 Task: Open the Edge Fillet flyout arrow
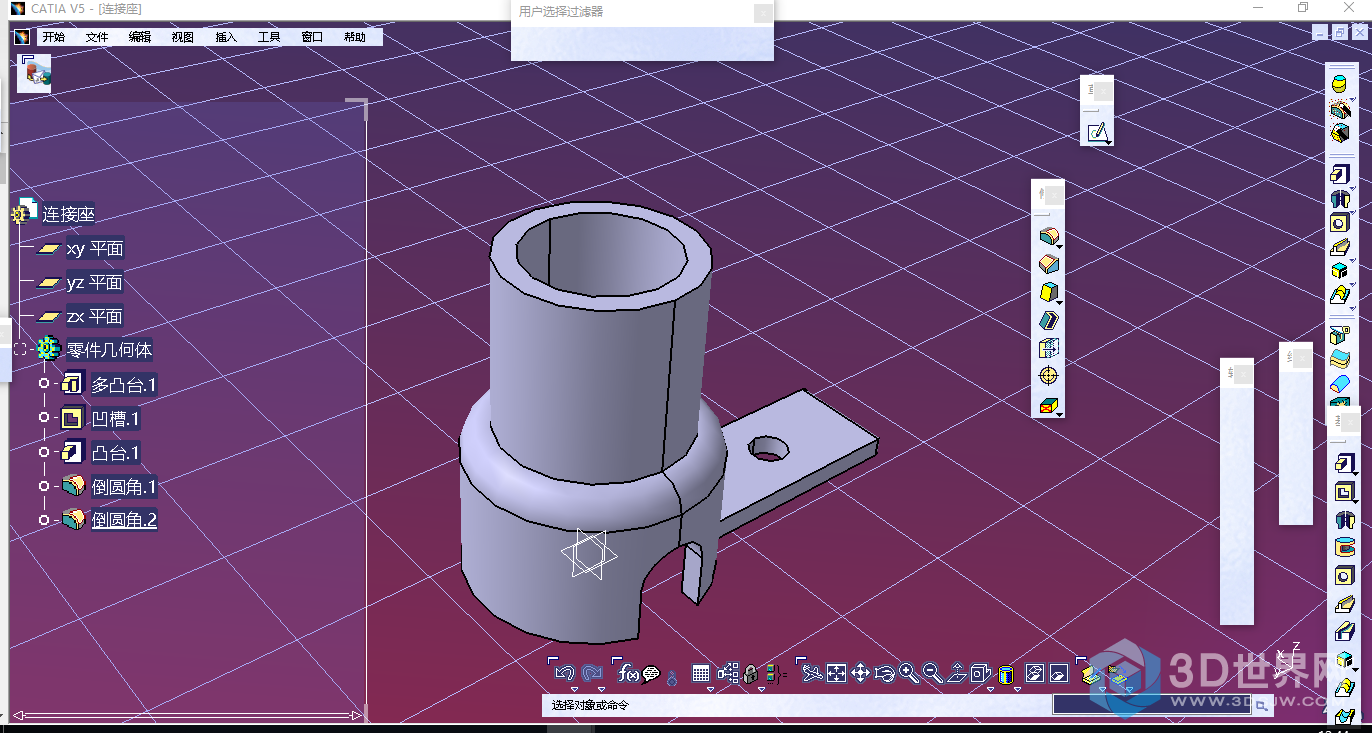[x=1060, y=247]
